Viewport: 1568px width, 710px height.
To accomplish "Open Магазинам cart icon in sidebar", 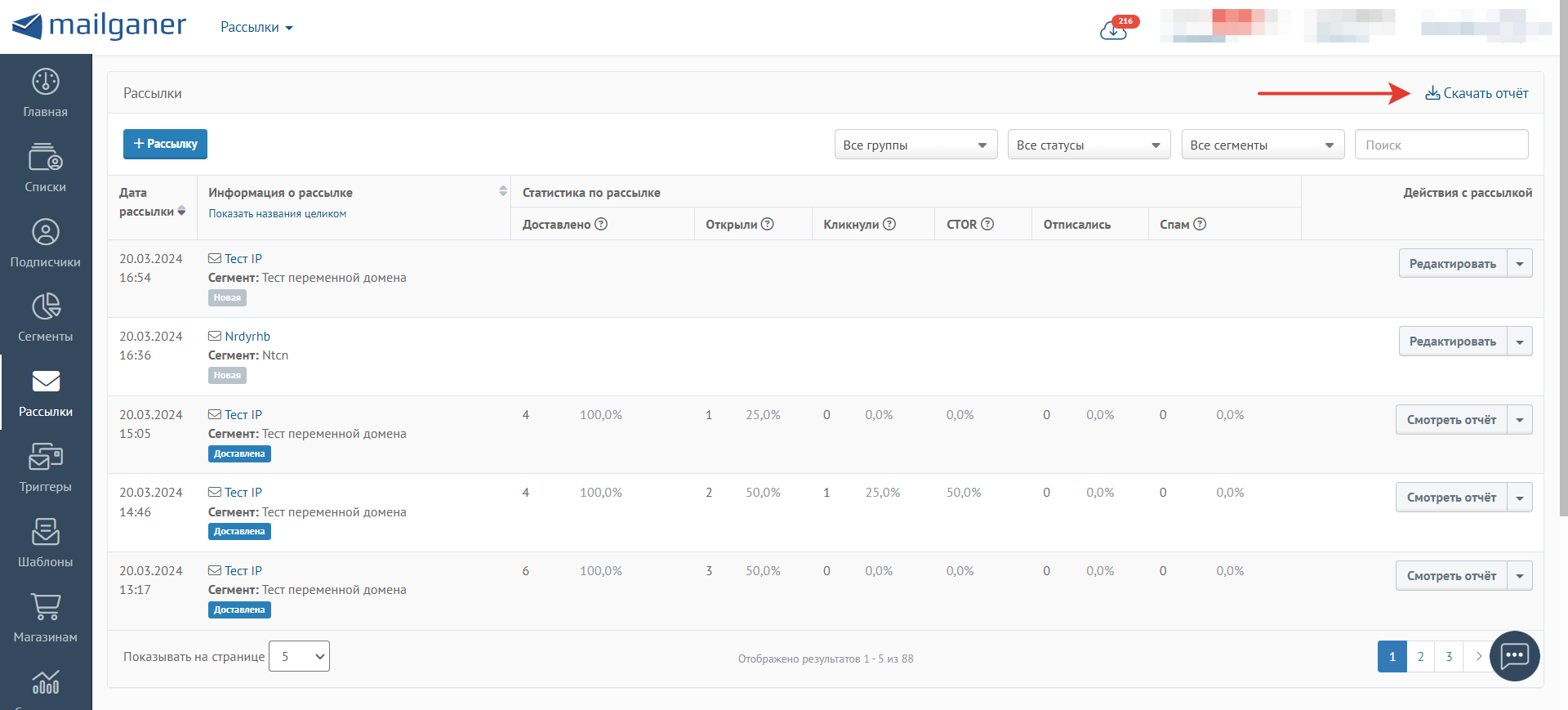I will pos(46,606).
